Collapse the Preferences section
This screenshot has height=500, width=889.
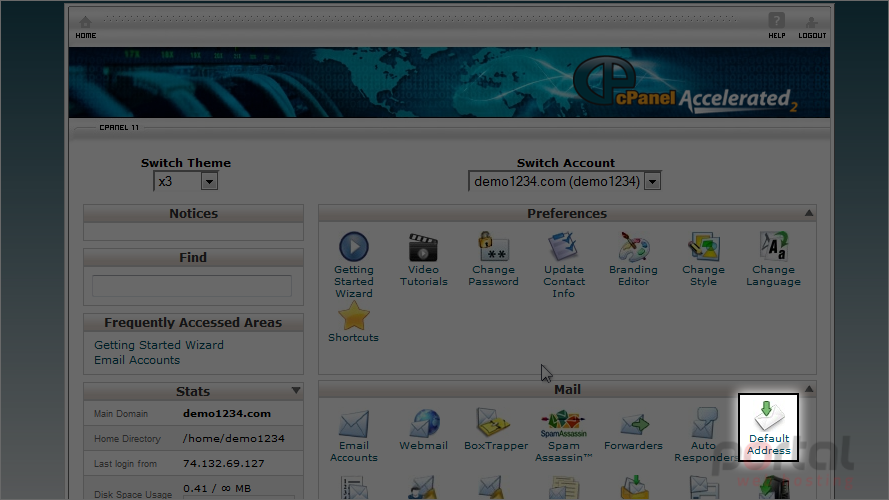coord(809,213)
